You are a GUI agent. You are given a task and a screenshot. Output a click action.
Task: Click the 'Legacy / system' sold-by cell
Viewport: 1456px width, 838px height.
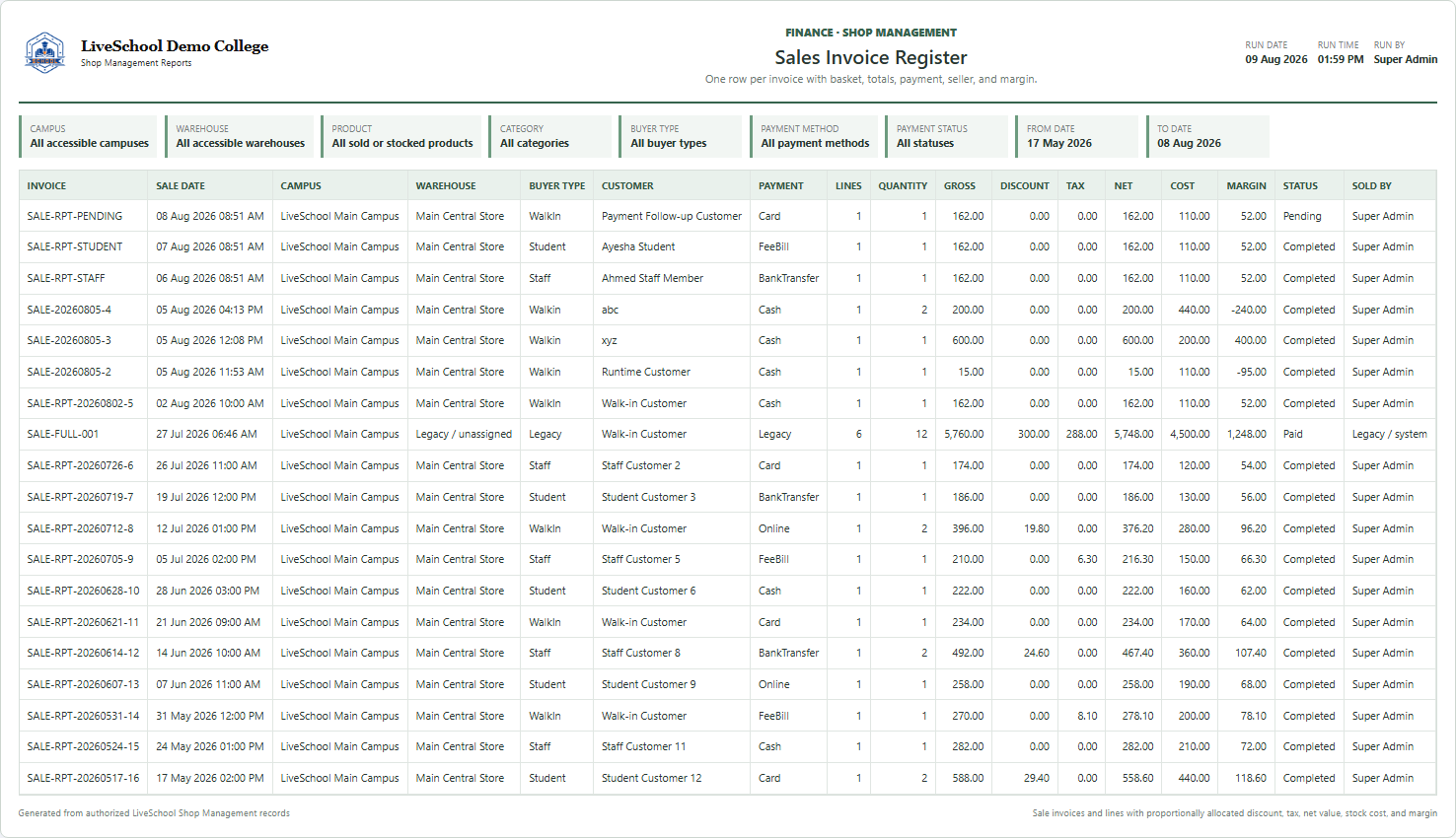click(x=1389, y=434)
